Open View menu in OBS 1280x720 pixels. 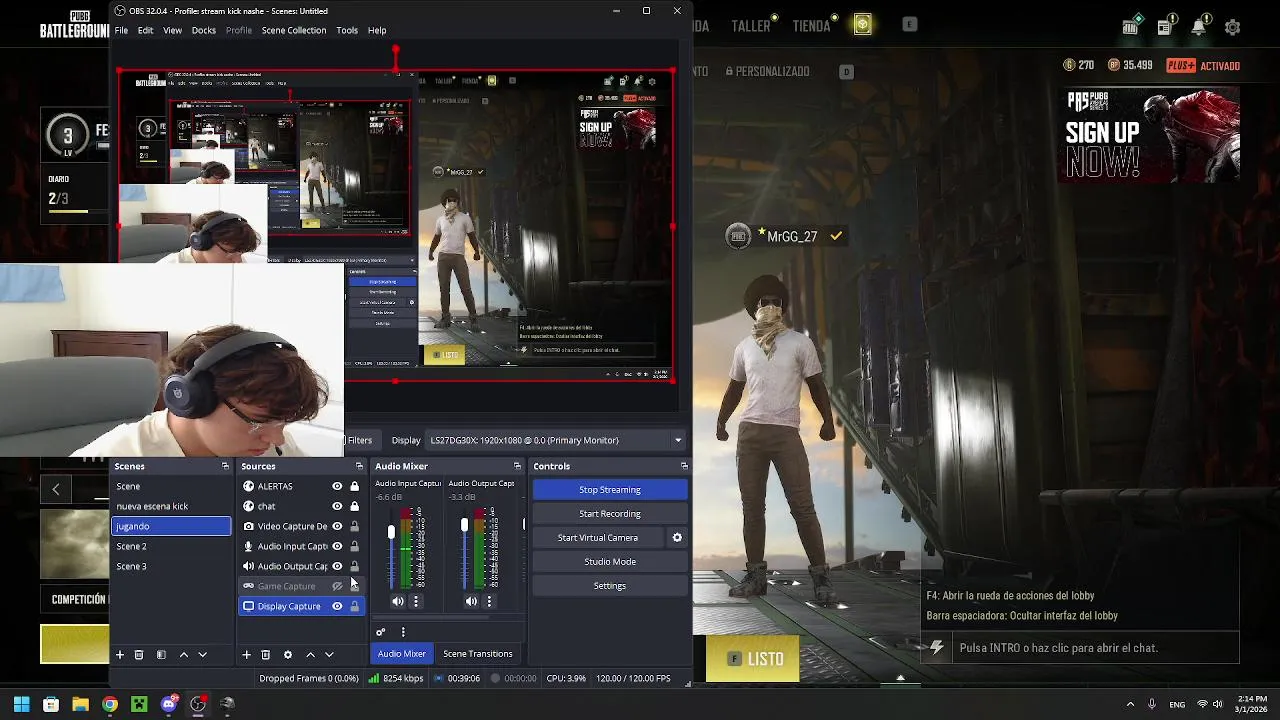tap(172, 30)
